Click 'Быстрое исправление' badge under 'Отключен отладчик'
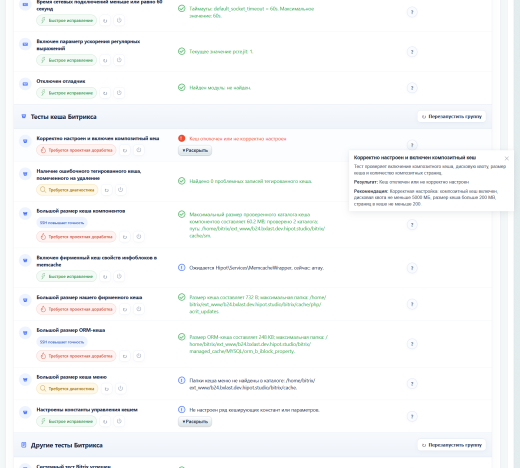The image size is (520, 468). 66,93
